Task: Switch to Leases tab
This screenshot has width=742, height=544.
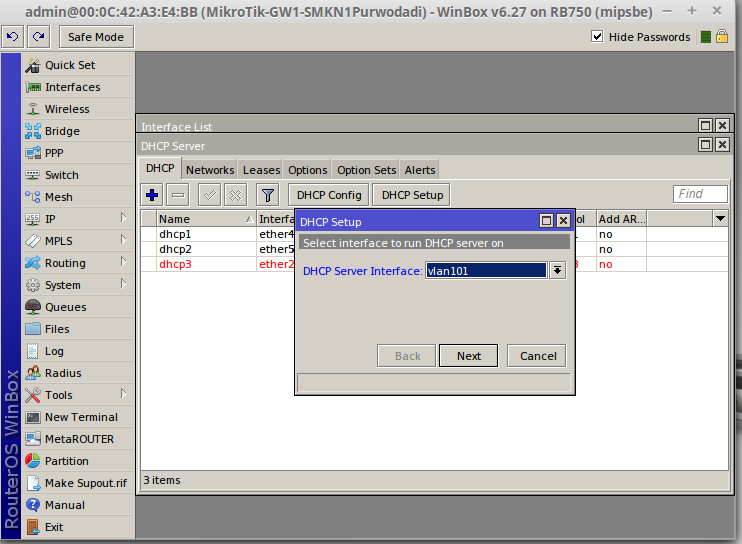Action: pyautogui.click(x=261, y=170)
